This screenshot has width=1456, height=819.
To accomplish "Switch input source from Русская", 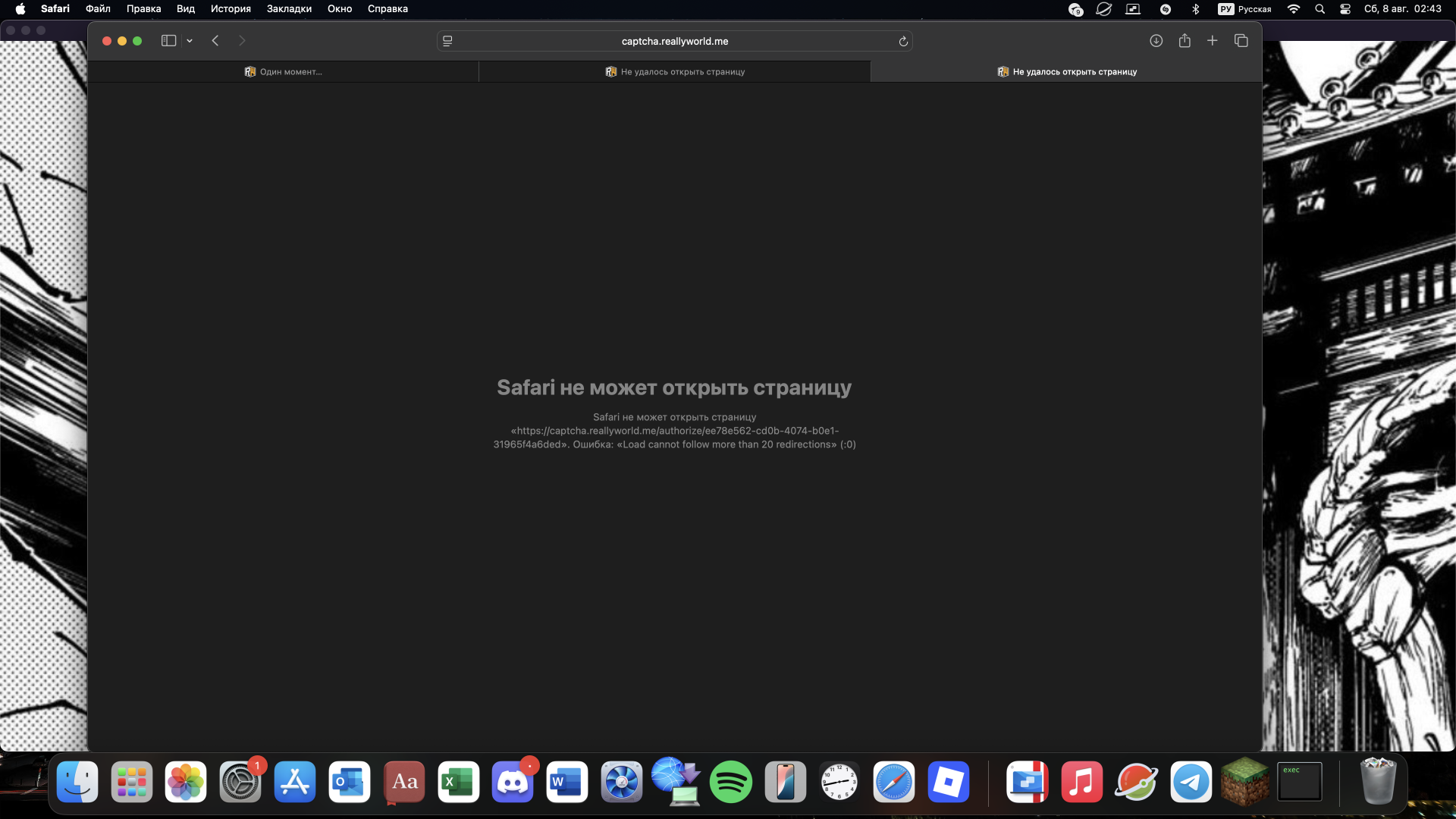I will [1244, 9].
